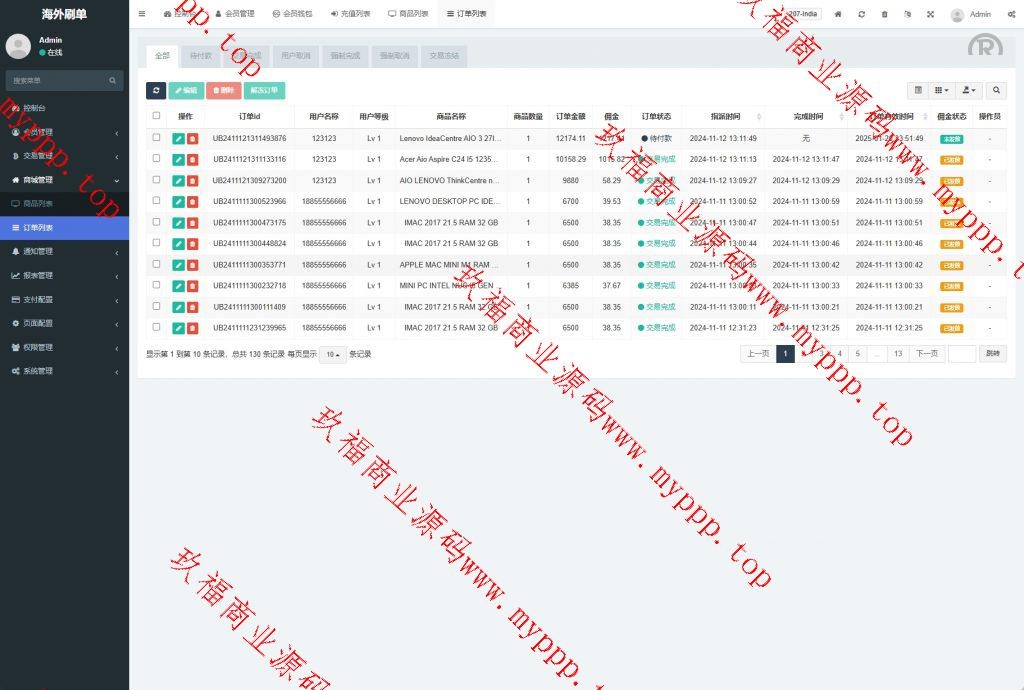
Task: Toggle the hamburger sidebar menu icon
Action: (142, 14)
